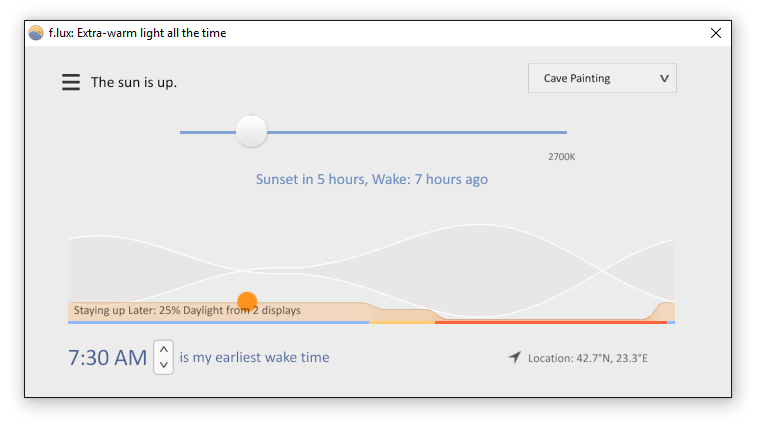Click the dropdown chevron next to Cave Painting
This screenshot has width=760, height=429.
point(664,79)
